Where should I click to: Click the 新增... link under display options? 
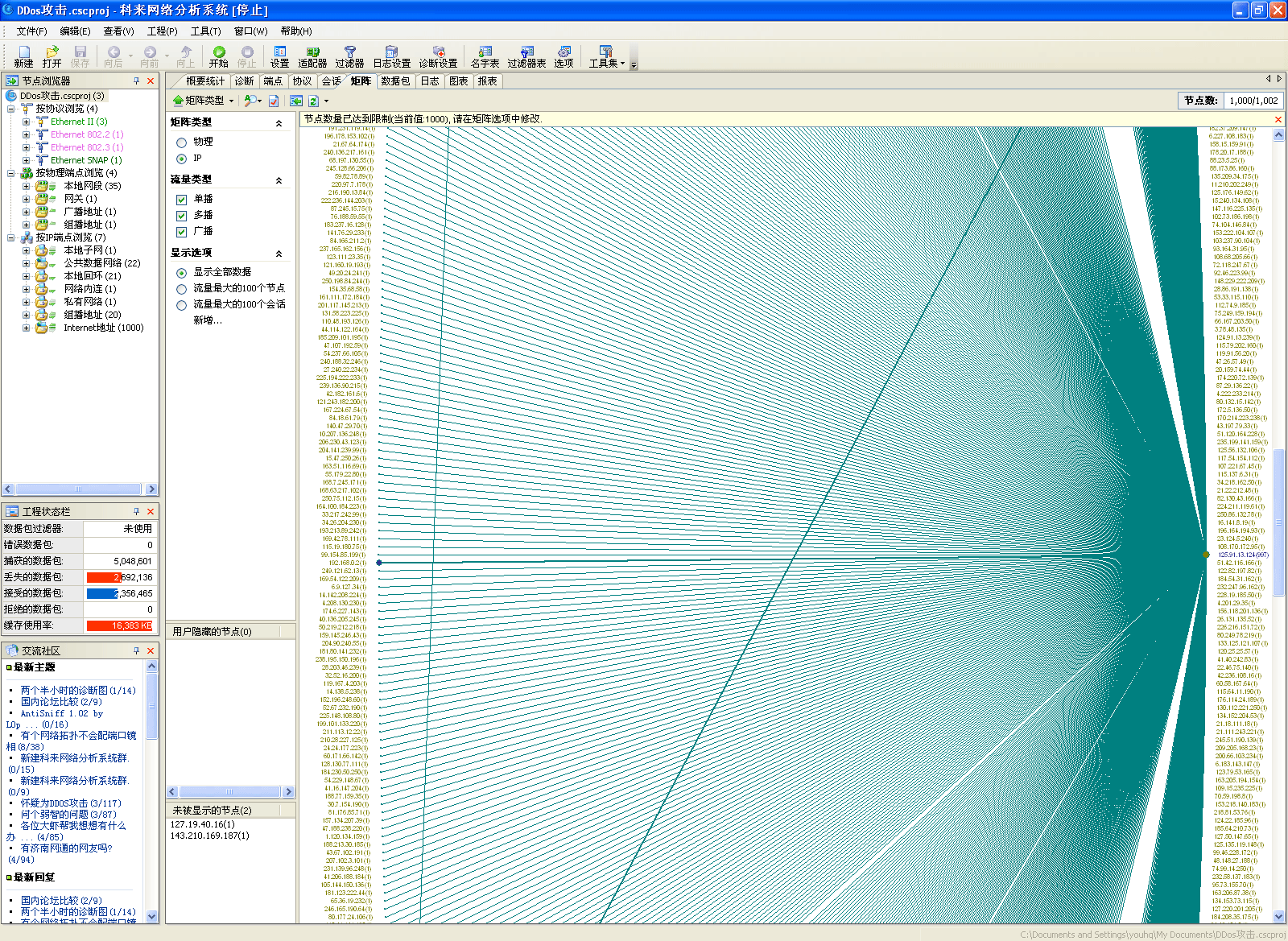[x=207, y=320]
